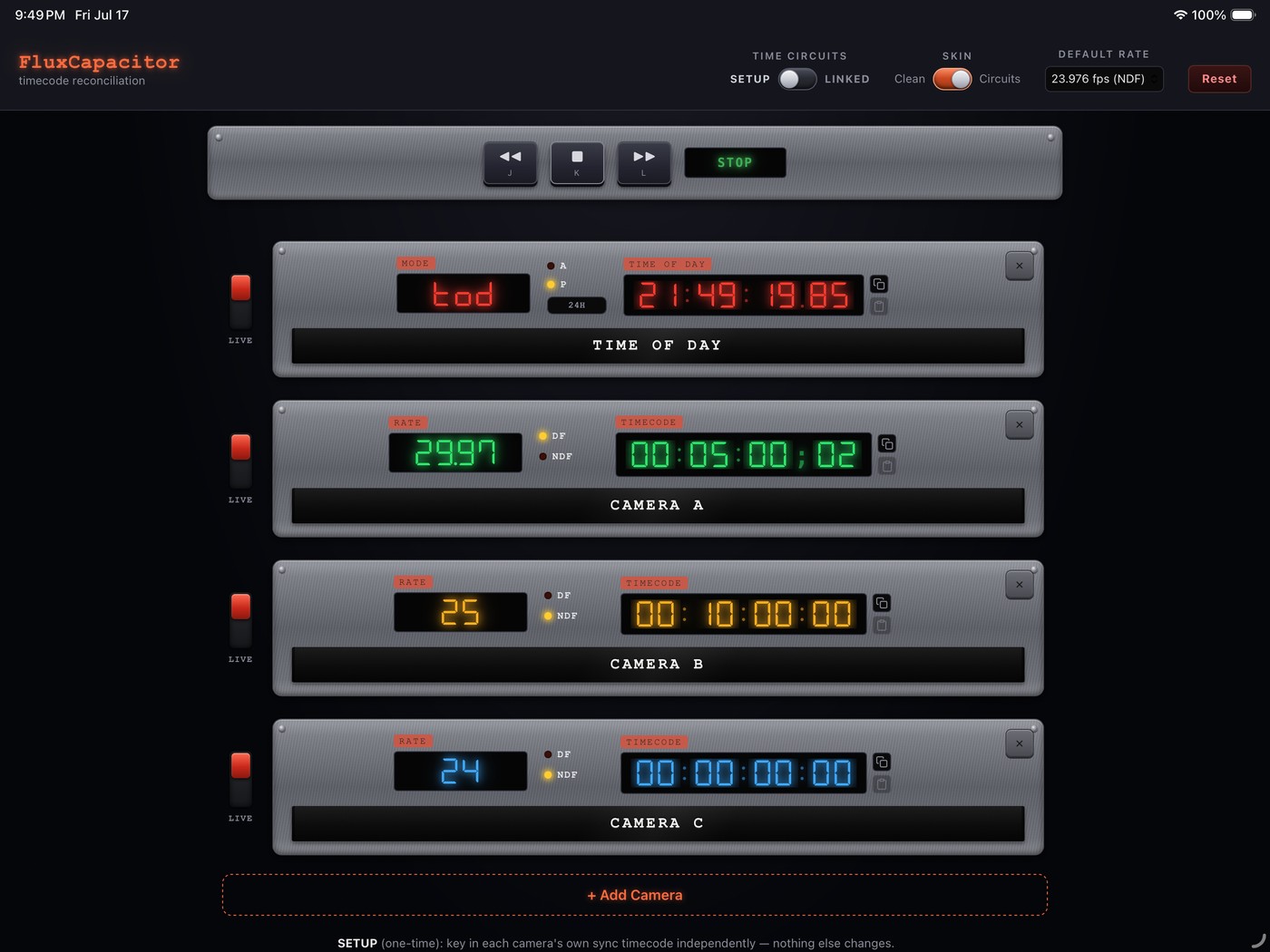This screenshot has width=1270, height=952.
Task: Copy Camera A timecode
Action: [x=887, y=443]
